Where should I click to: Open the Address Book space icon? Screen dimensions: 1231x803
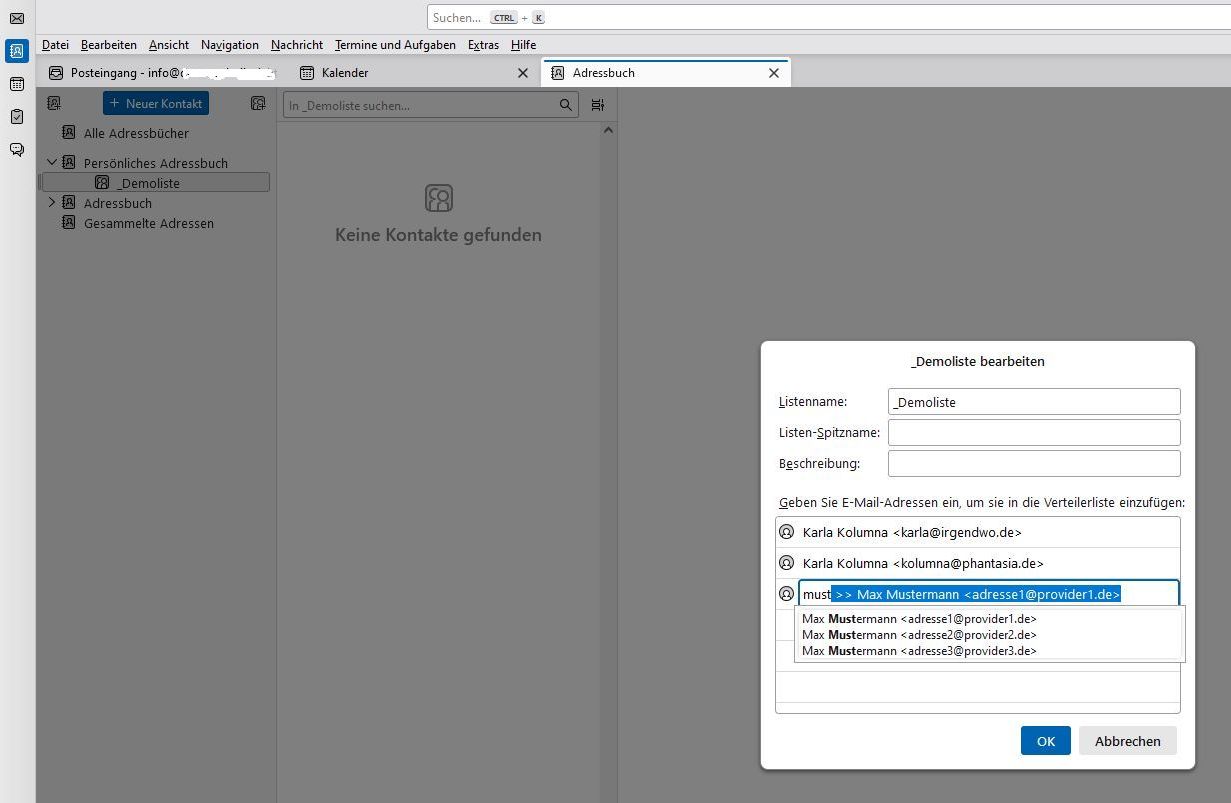[x=17, y=51]
